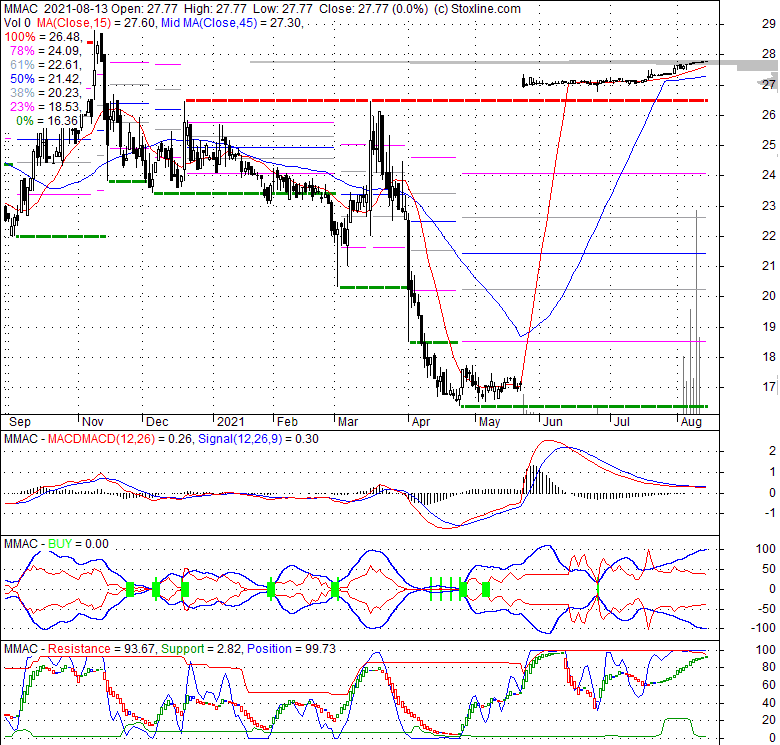This screenshot has height=745, width=780.
Task: Click the 'Dec' month axis label
Action: click(x=157, y=422)
